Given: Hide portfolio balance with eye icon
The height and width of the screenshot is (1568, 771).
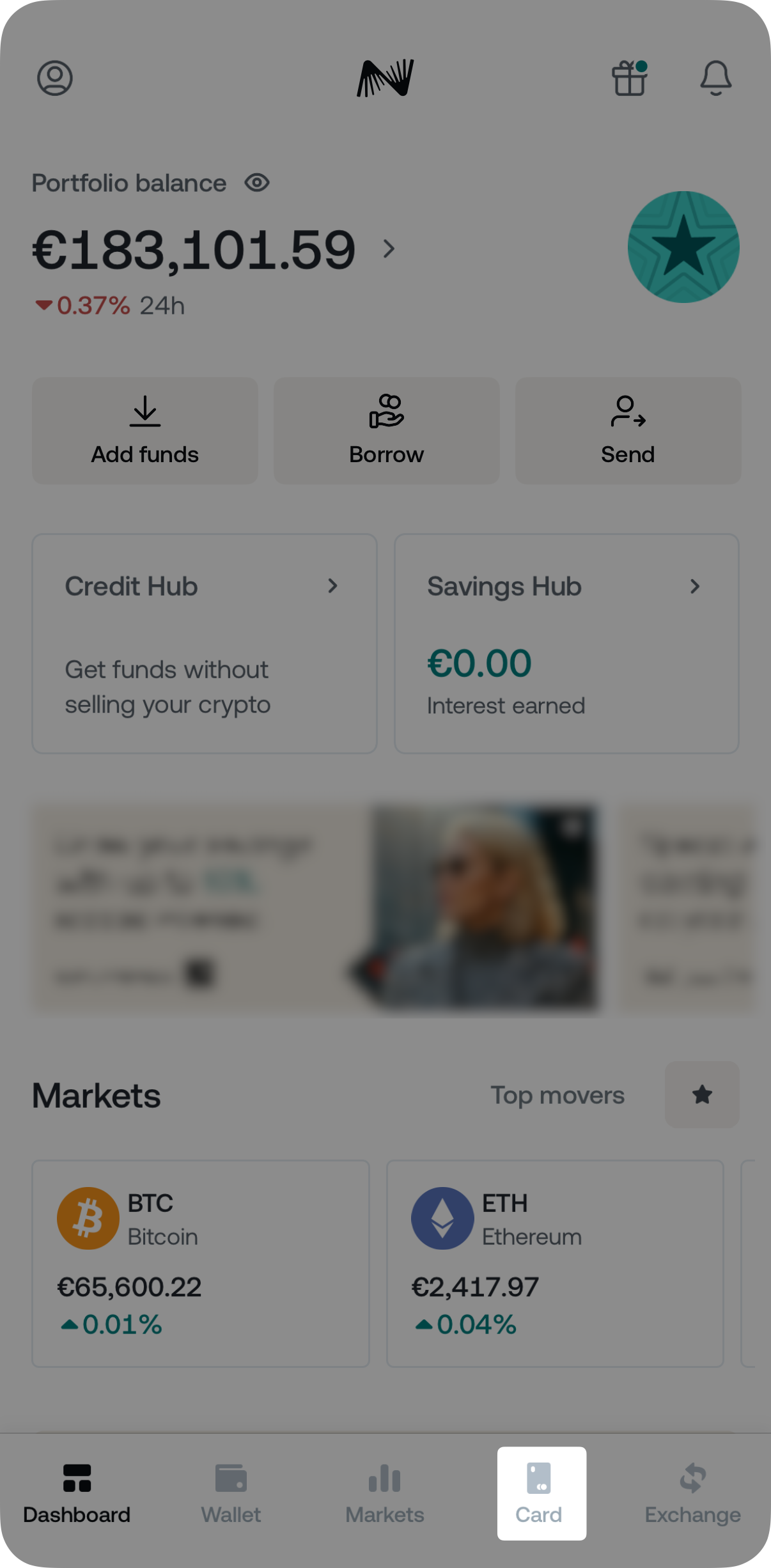Looking at the screenshot, I should pyautogui.click(x=257, y=183).
